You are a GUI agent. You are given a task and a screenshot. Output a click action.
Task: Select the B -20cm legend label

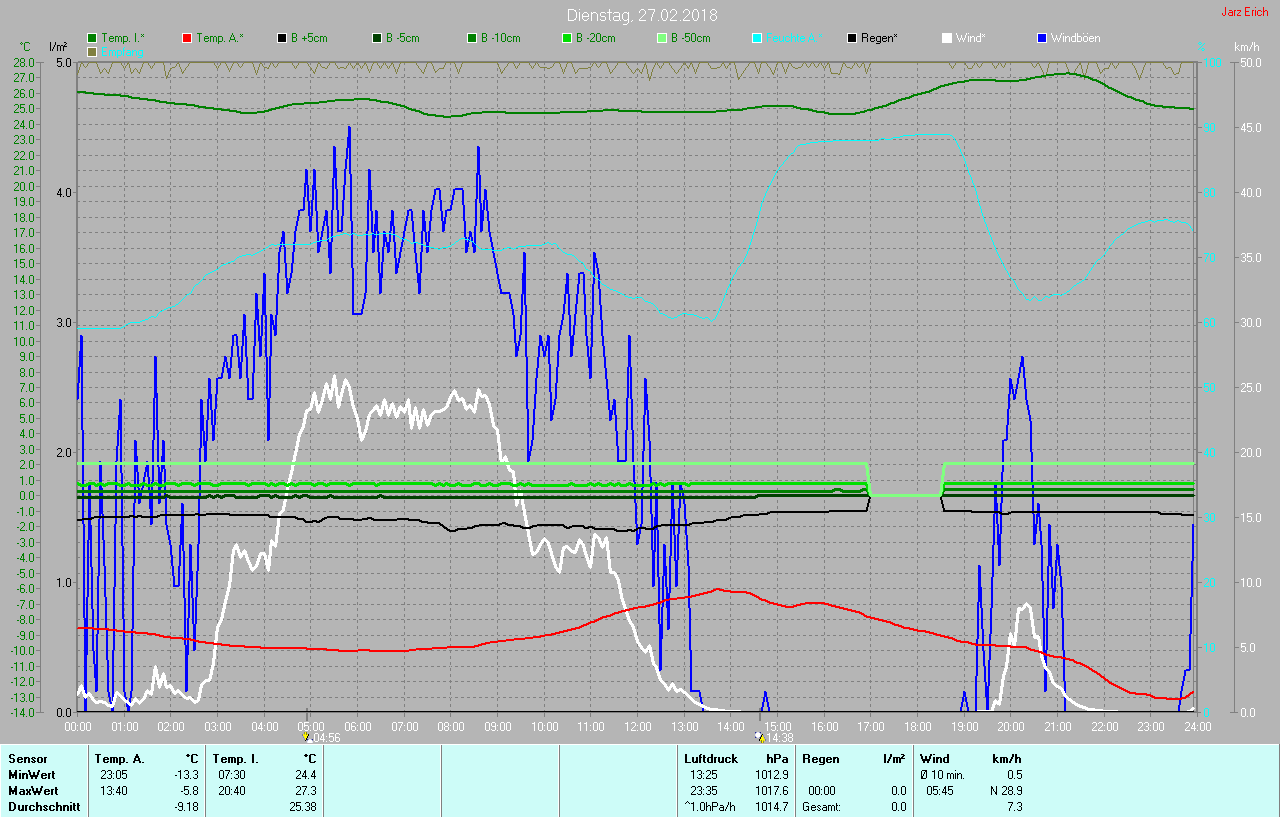coord(595,38)
